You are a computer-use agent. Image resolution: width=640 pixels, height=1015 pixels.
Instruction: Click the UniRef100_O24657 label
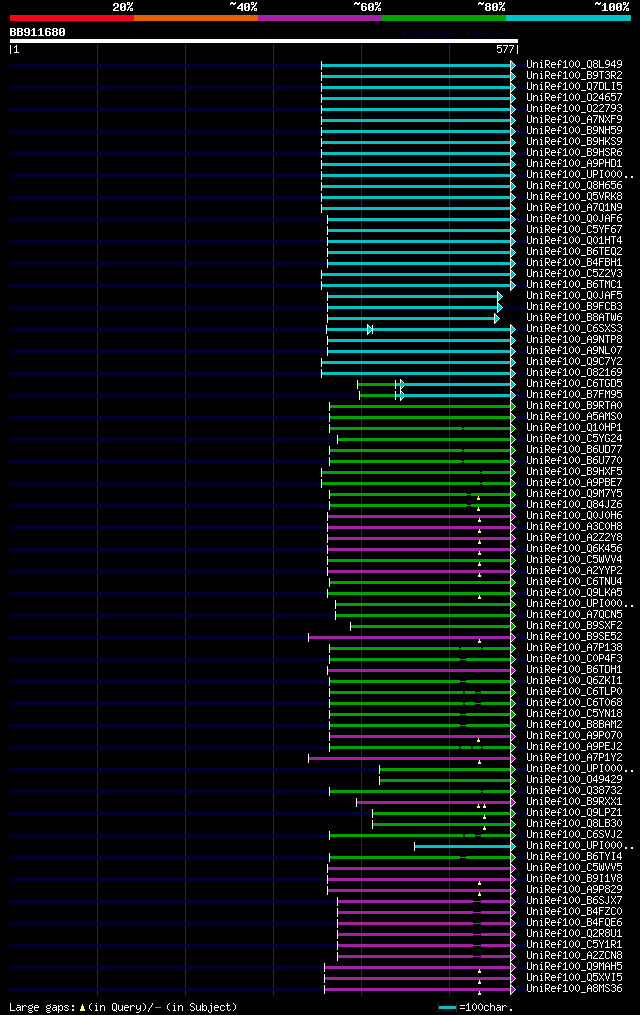(x=574, y=98)
